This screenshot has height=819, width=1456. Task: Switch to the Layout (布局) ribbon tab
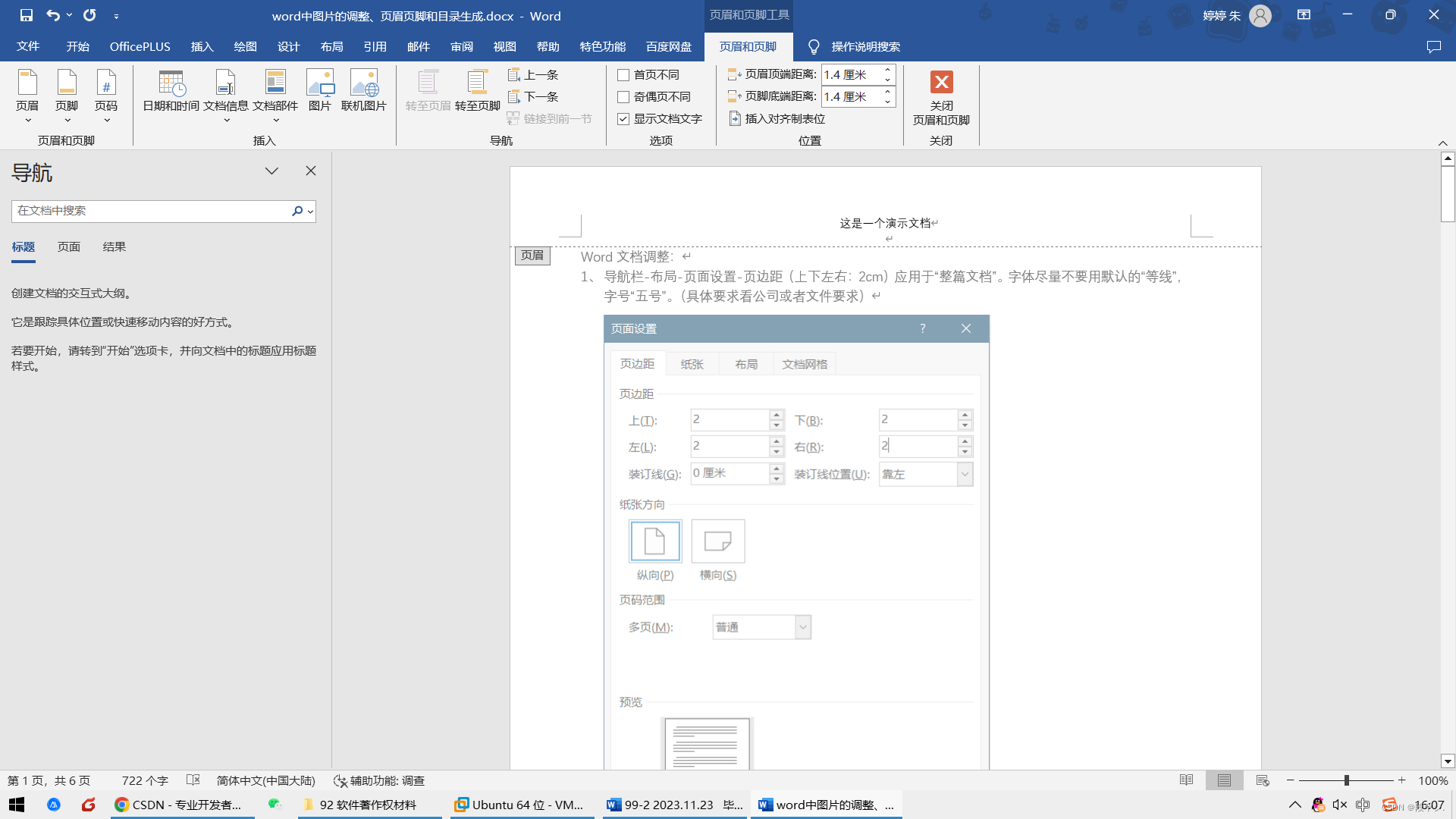[x=331, y=47]
